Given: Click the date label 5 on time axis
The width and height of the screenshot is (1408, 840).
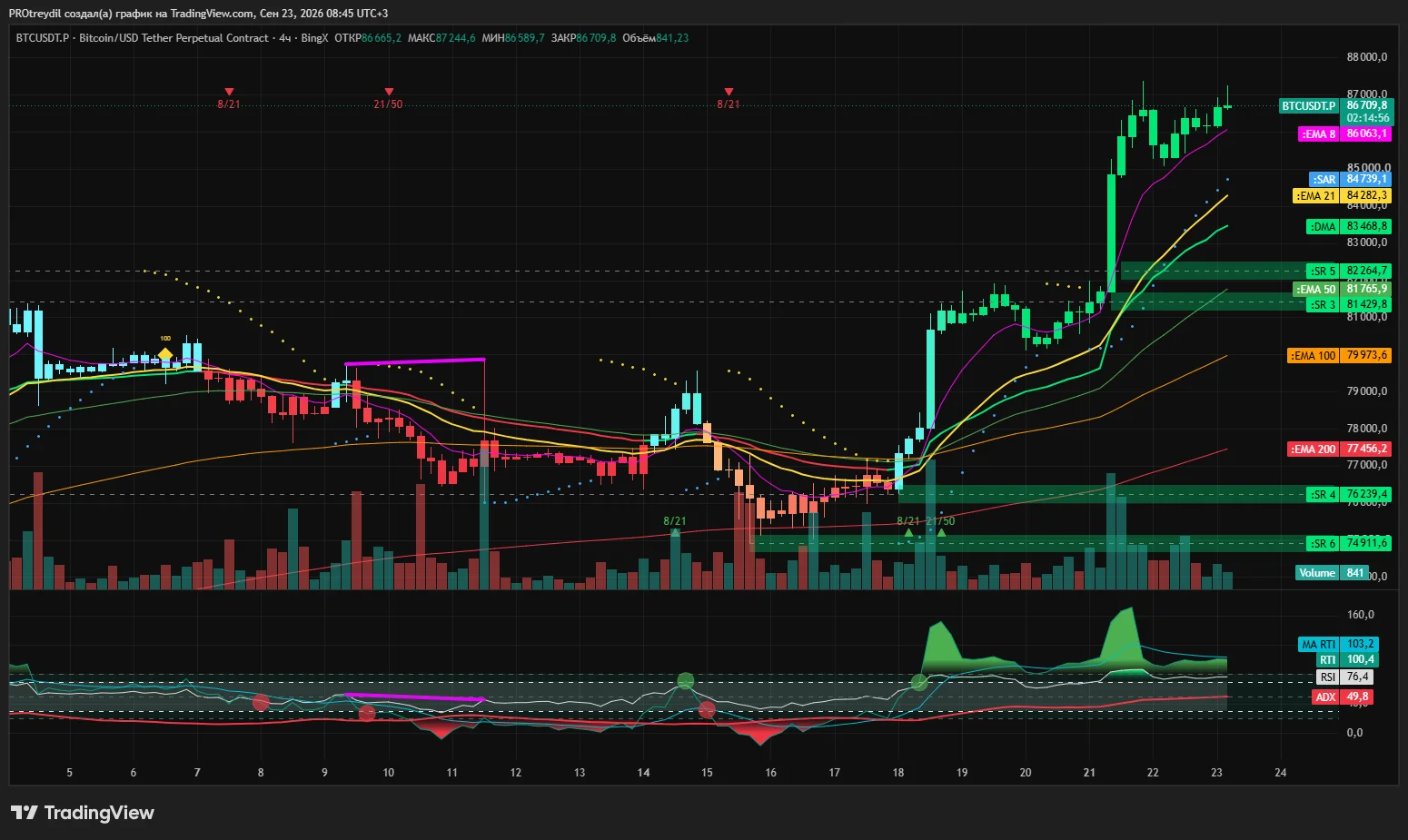Looking at the screenshot, I should coord(70,773).
